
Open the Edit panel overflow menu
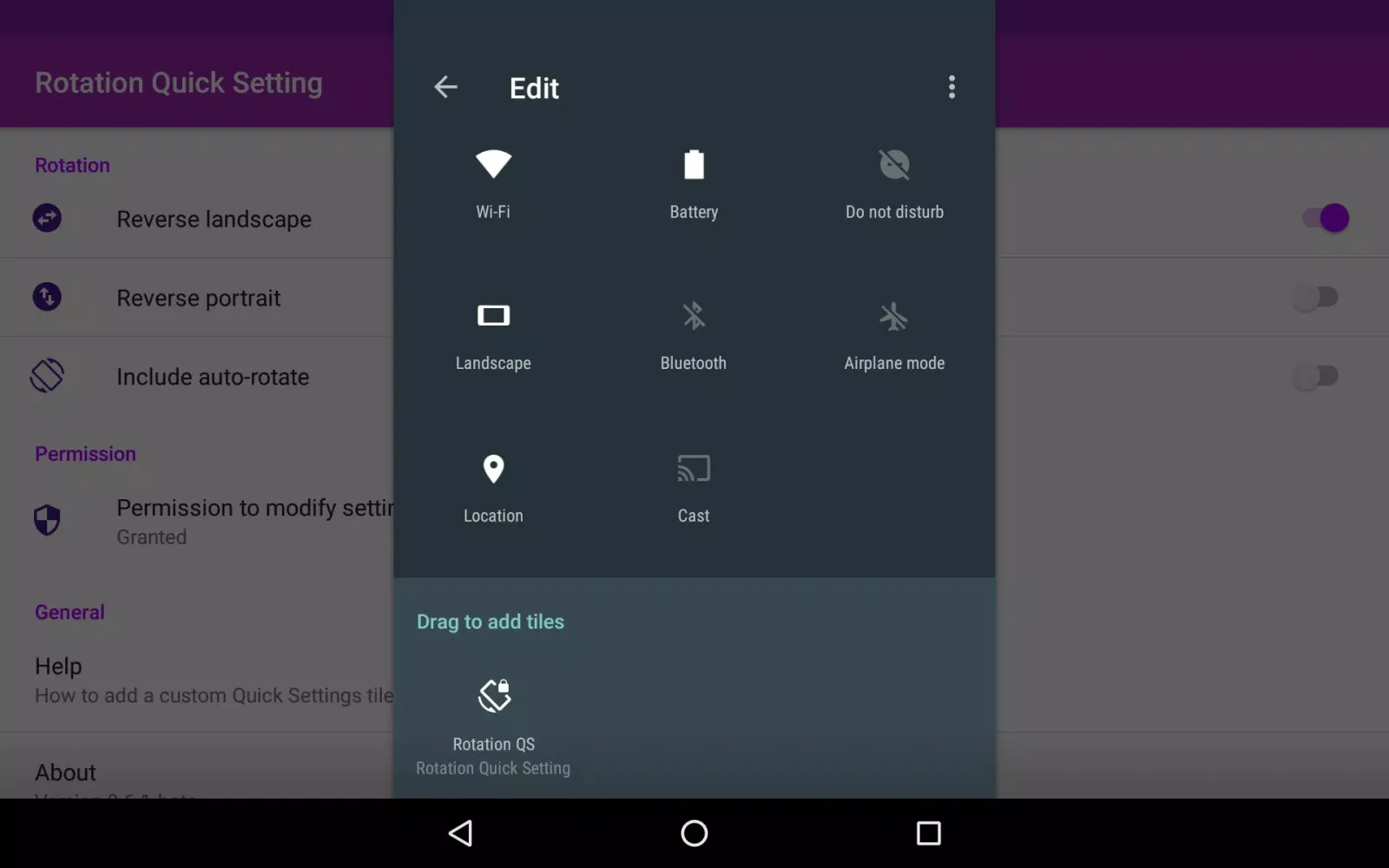point(951,87)
